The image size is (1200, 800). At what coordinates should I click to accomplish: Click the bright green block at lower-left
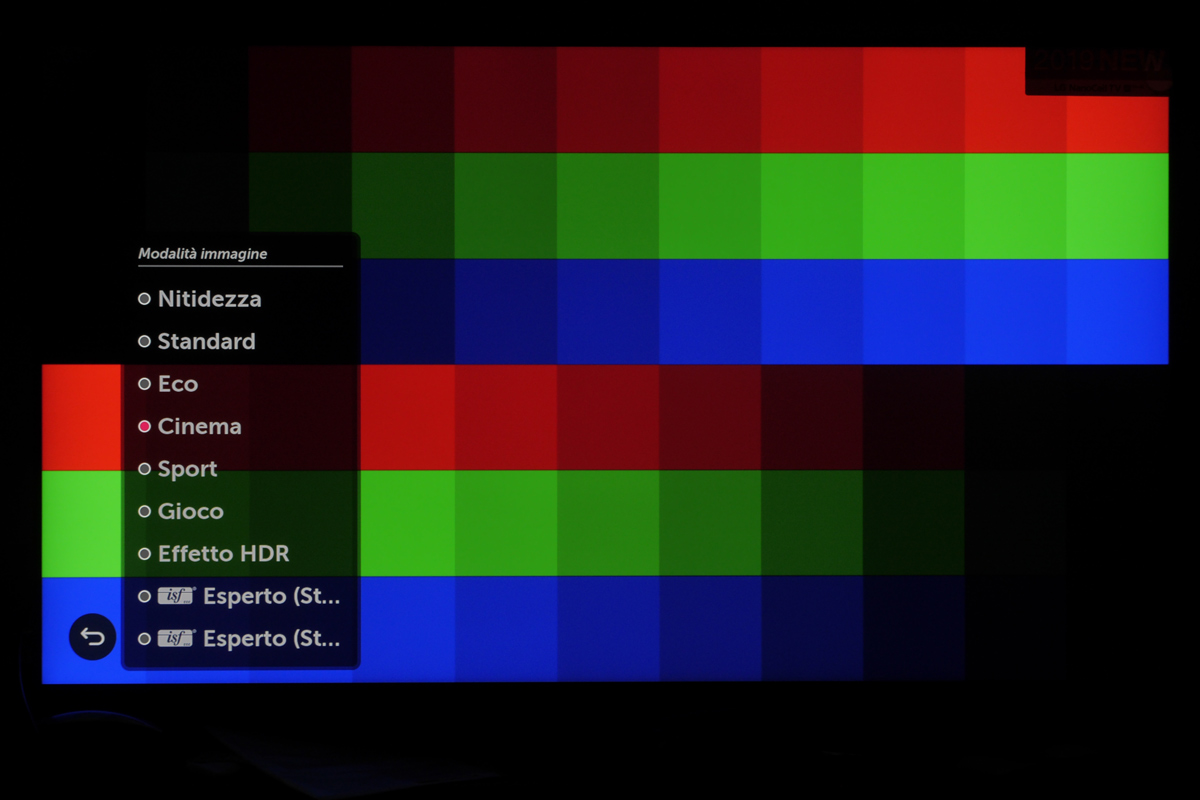click(82, 523)
